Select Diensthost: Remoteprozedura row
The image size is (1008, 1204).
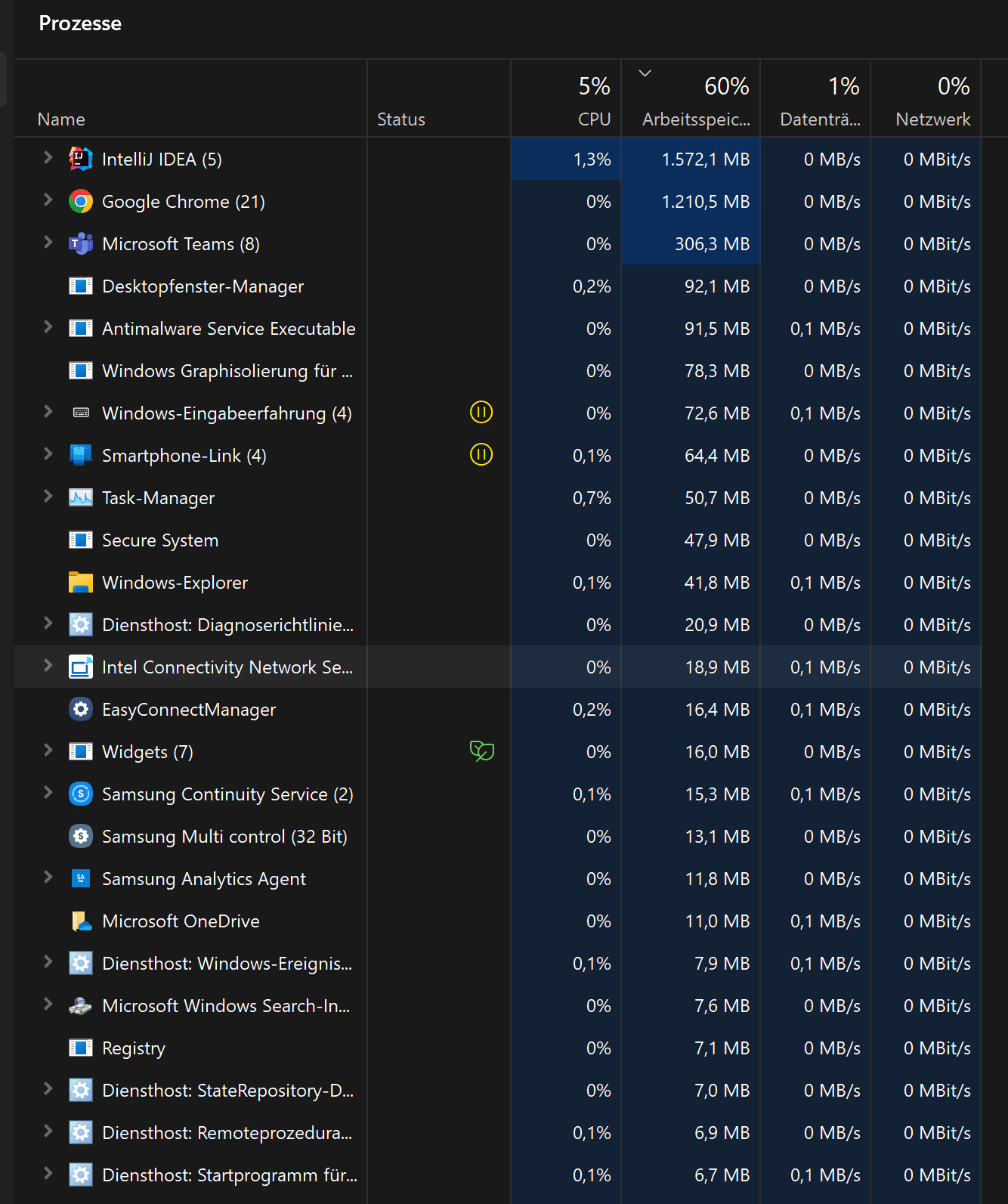[x=497, y=1132]
